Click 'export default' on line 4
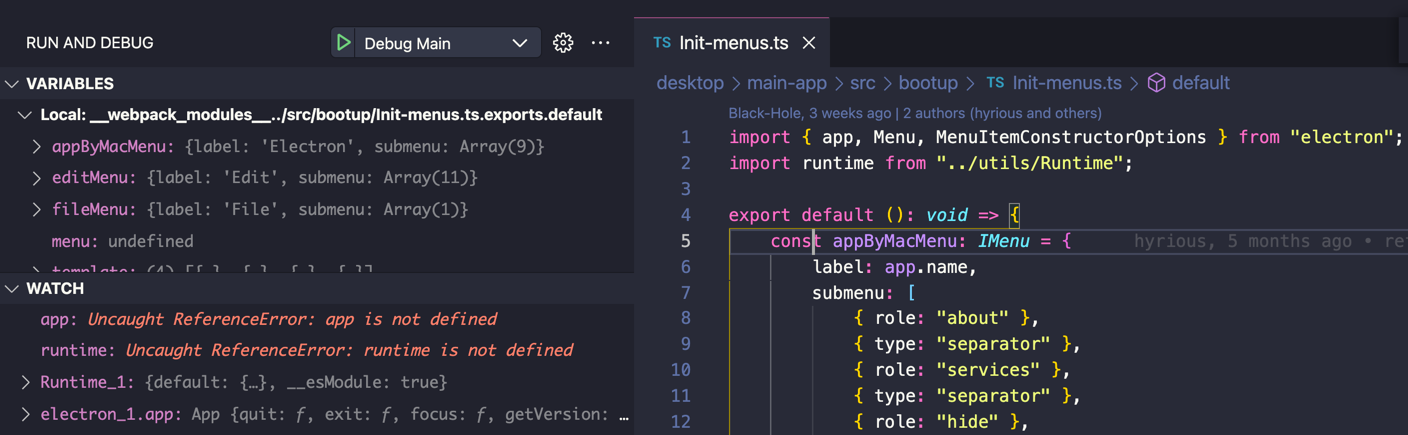 click(x=802, y=215)
